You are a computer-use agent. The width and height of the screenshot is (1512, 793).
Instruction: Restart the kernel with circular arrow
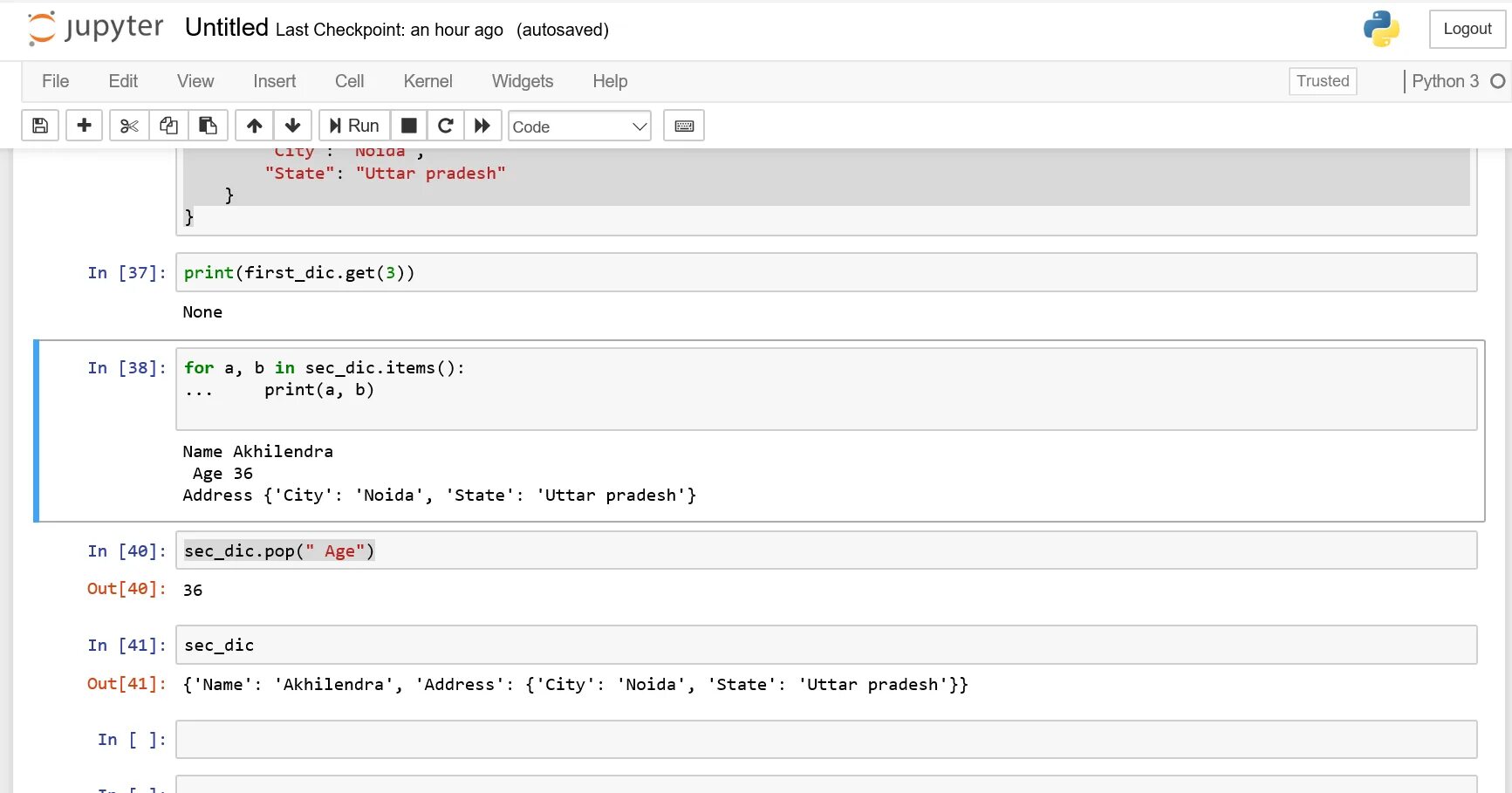coord(445,126)
